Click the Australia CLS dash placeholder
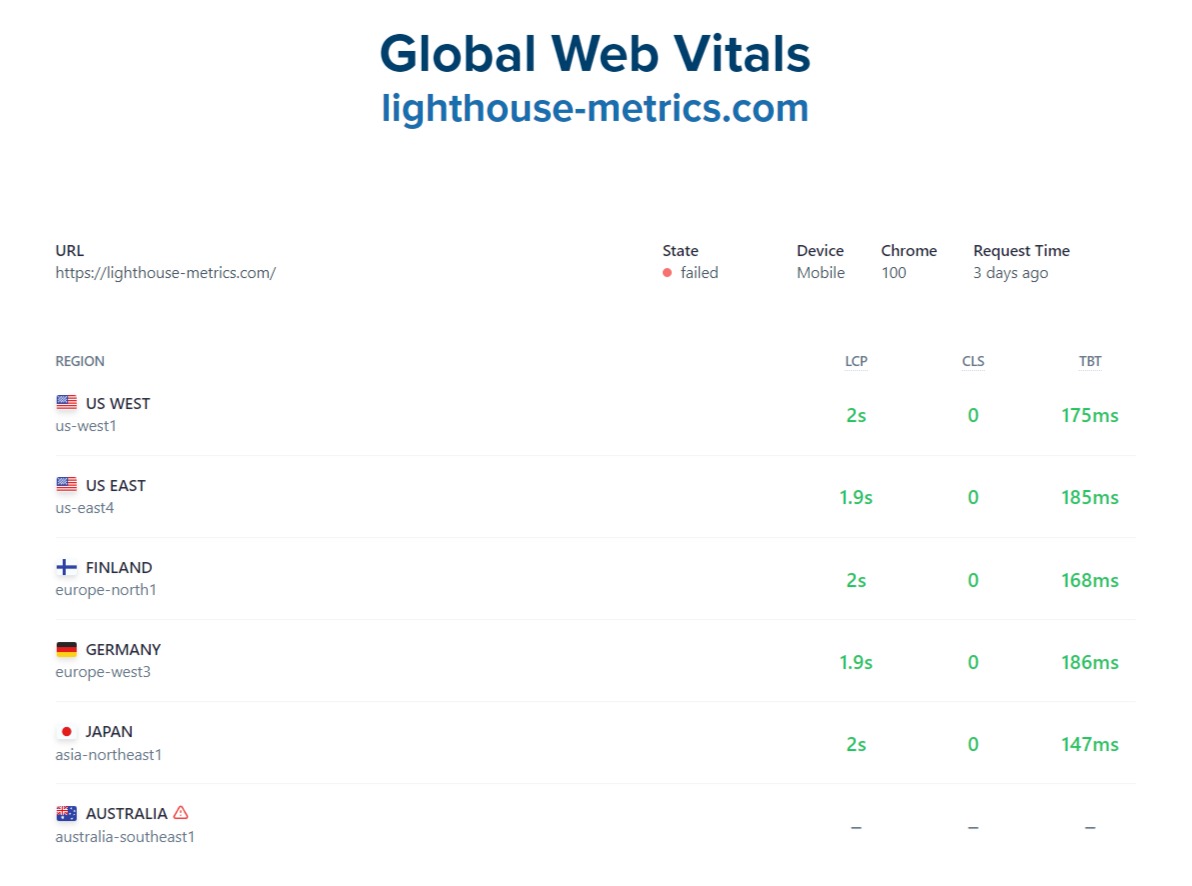 (x=973, y=827)
